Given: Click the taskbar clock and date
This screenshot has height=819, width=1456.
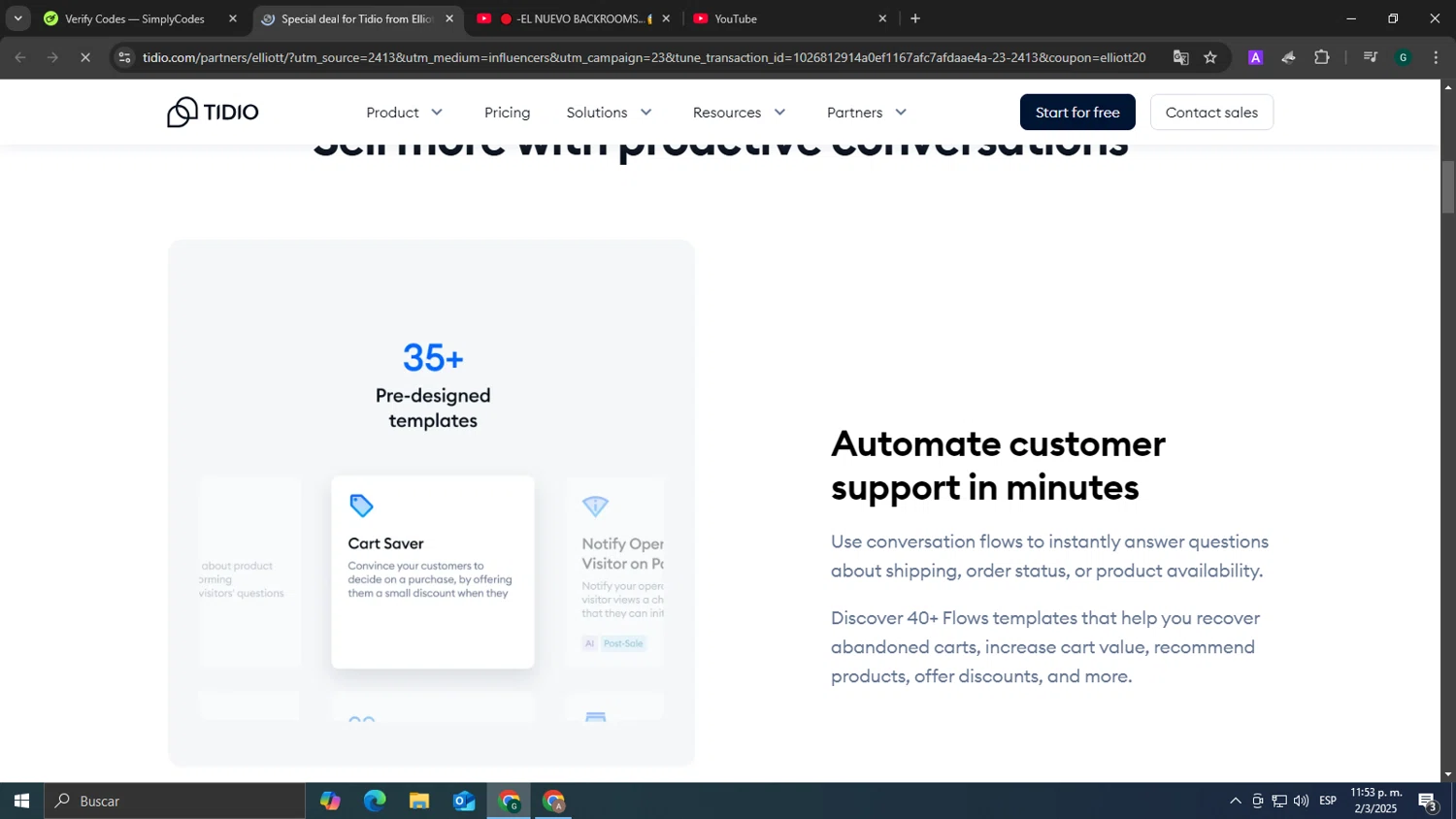Looking at the screenshot, I should [1376, 801].
